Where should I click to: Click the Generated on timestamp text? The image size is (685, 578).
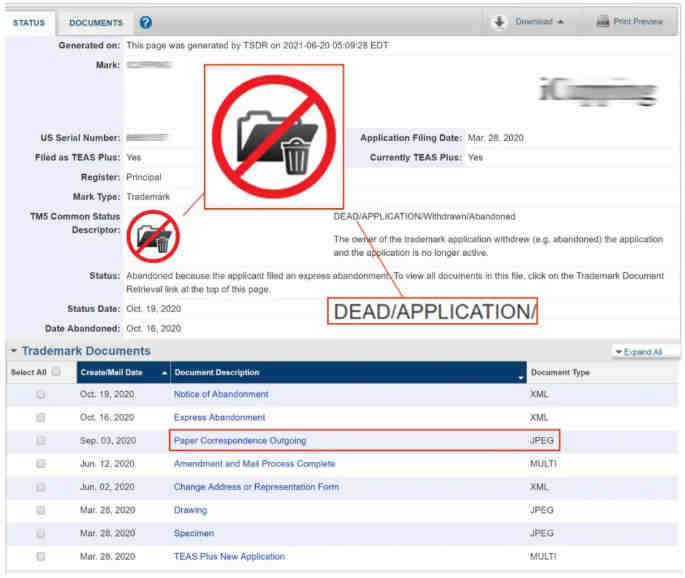point(257,45)
